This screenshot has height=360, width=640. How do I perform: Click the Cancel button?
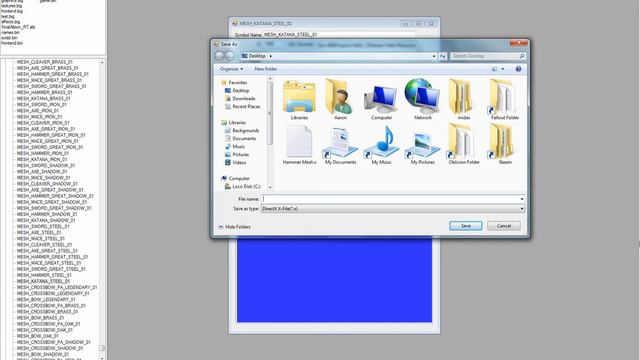coord(504,226)
